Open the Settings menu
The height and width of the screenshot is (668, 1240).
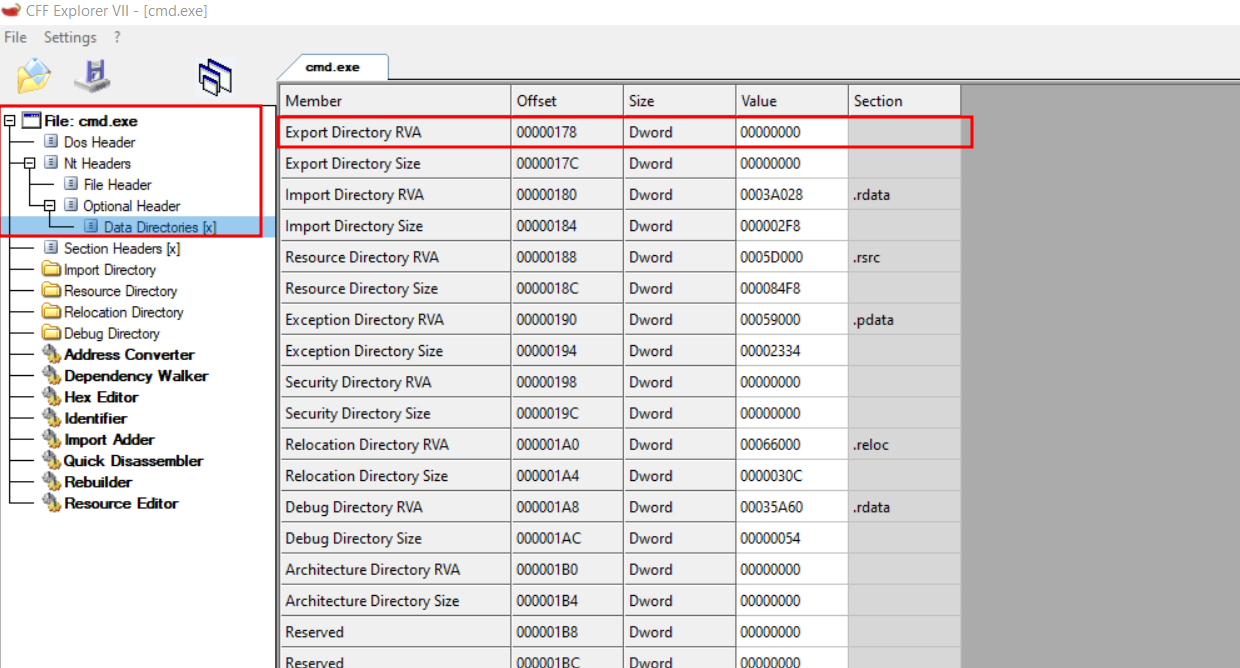pos(70,37)
